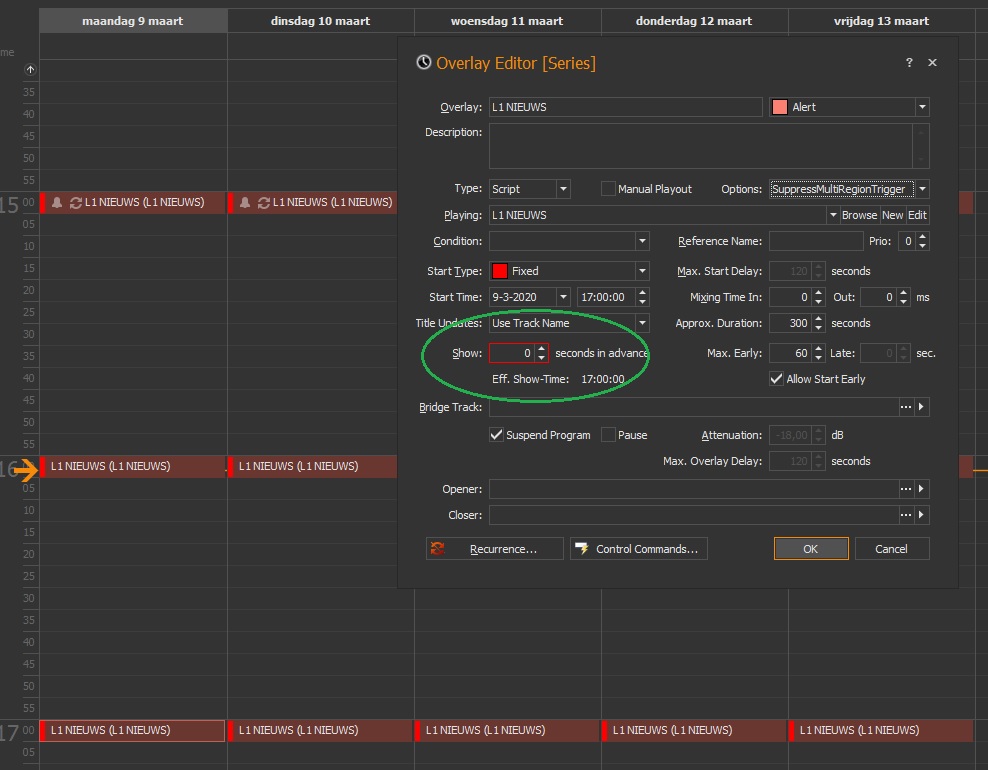The width and height of the screenshot is (988, 770).
Task: Select the vrijdag 13 maart column header
Action: click(x=882, y=21)
